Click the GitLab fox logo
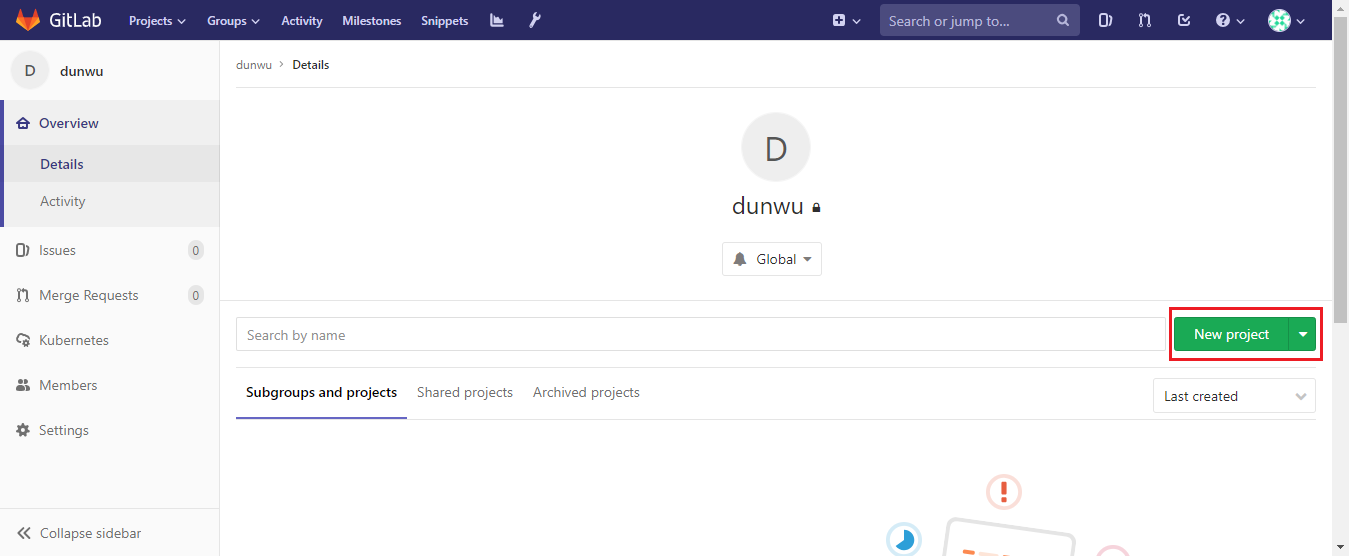 (28, 20)
